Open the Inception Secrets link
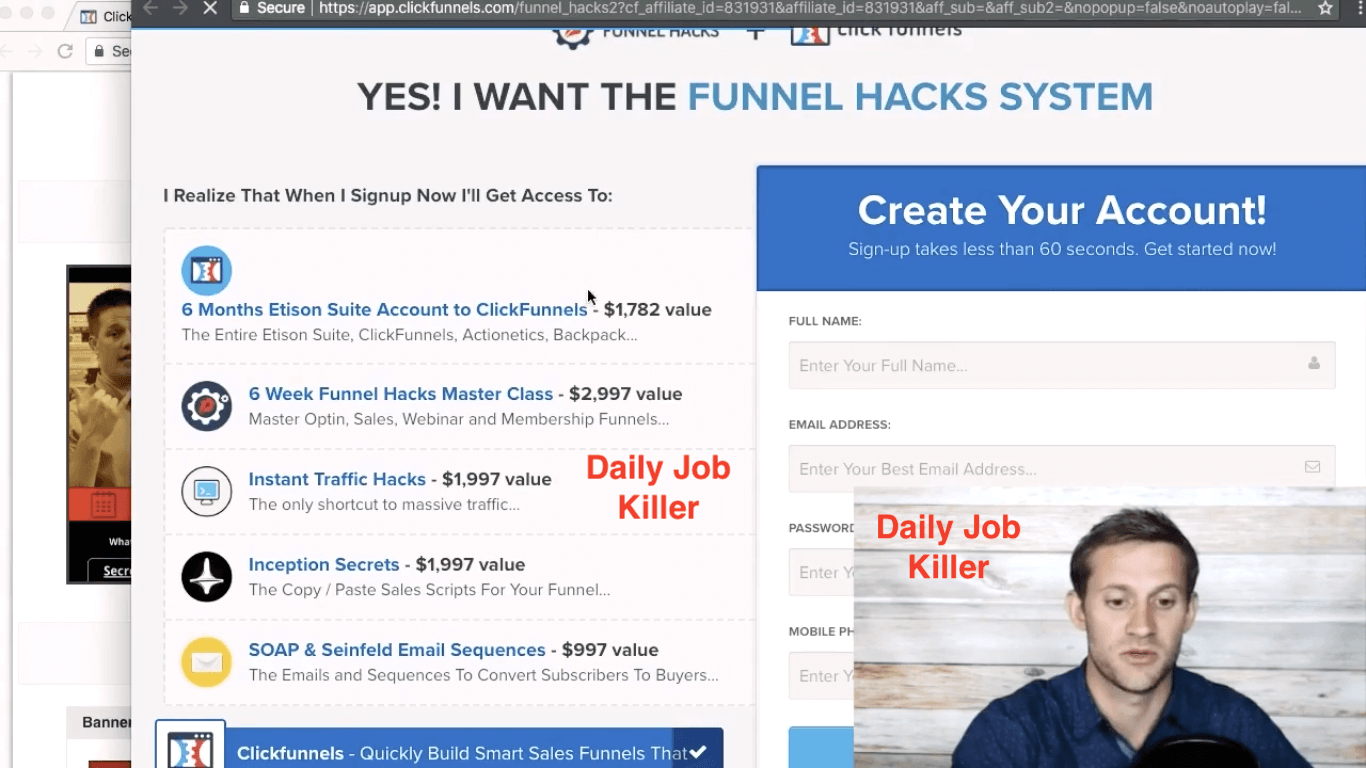The height and width of the screenshot is (768, 1366). [324, 565]
